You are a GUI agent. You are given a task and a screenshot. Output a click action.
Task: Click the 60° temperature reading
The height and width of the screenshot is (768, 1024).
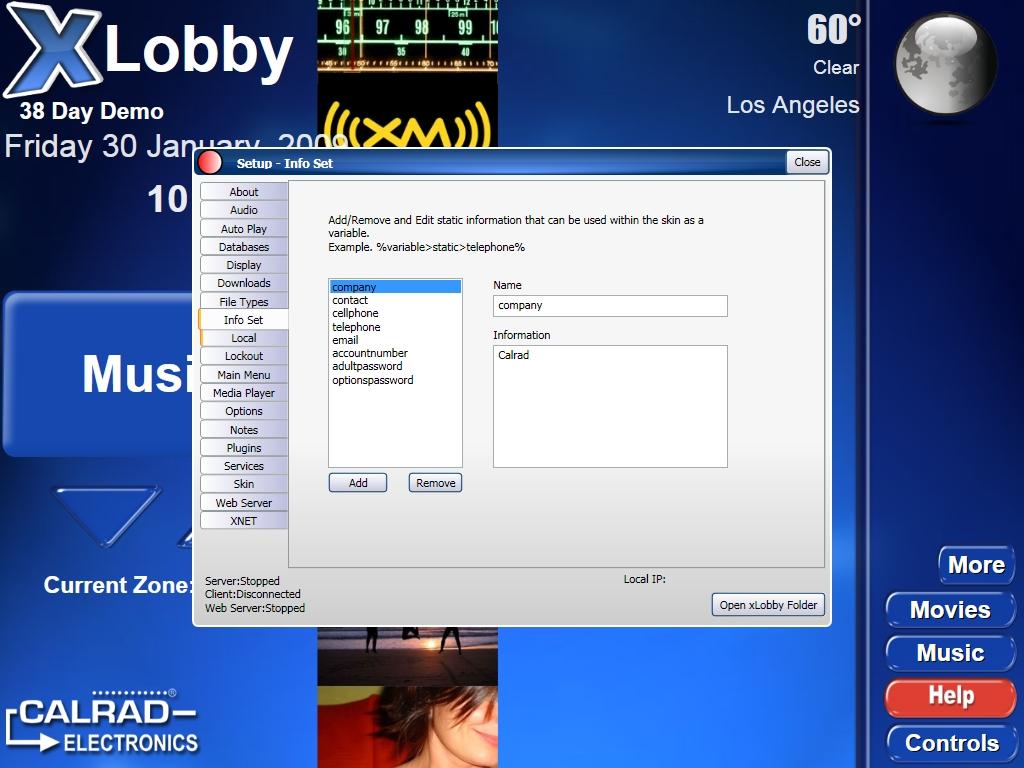(x=834, y=30)
